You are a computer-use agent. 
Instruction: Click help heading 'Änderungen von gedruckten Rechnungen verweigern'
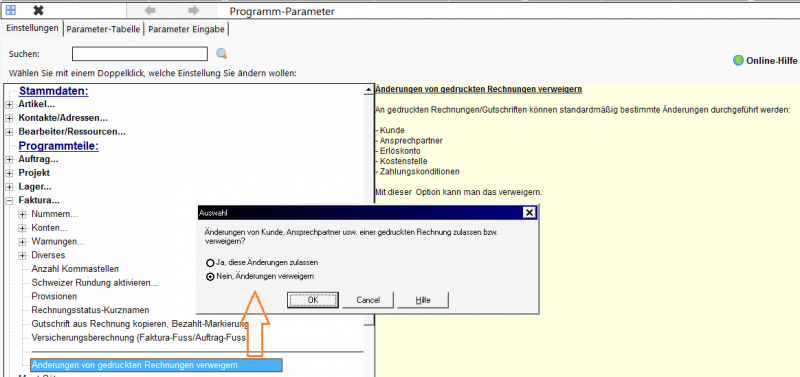coord(479,89)
